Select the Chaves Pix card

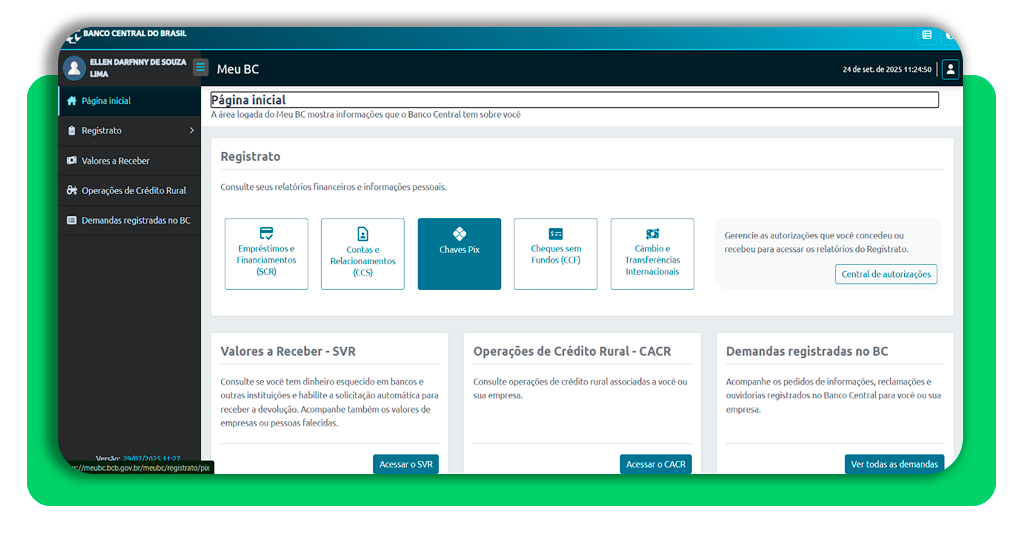click(460, 254)
